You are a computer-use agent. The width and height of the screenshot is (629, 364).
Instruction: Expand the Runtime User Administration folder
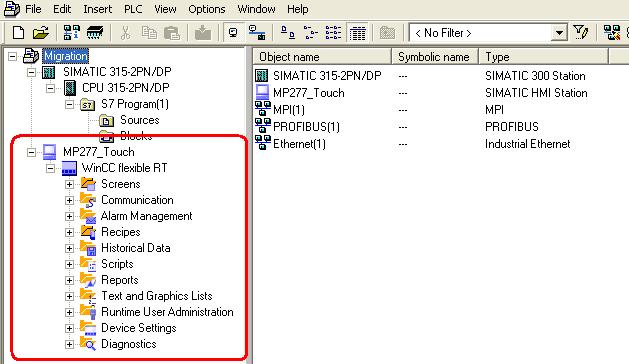coord(69,313)
